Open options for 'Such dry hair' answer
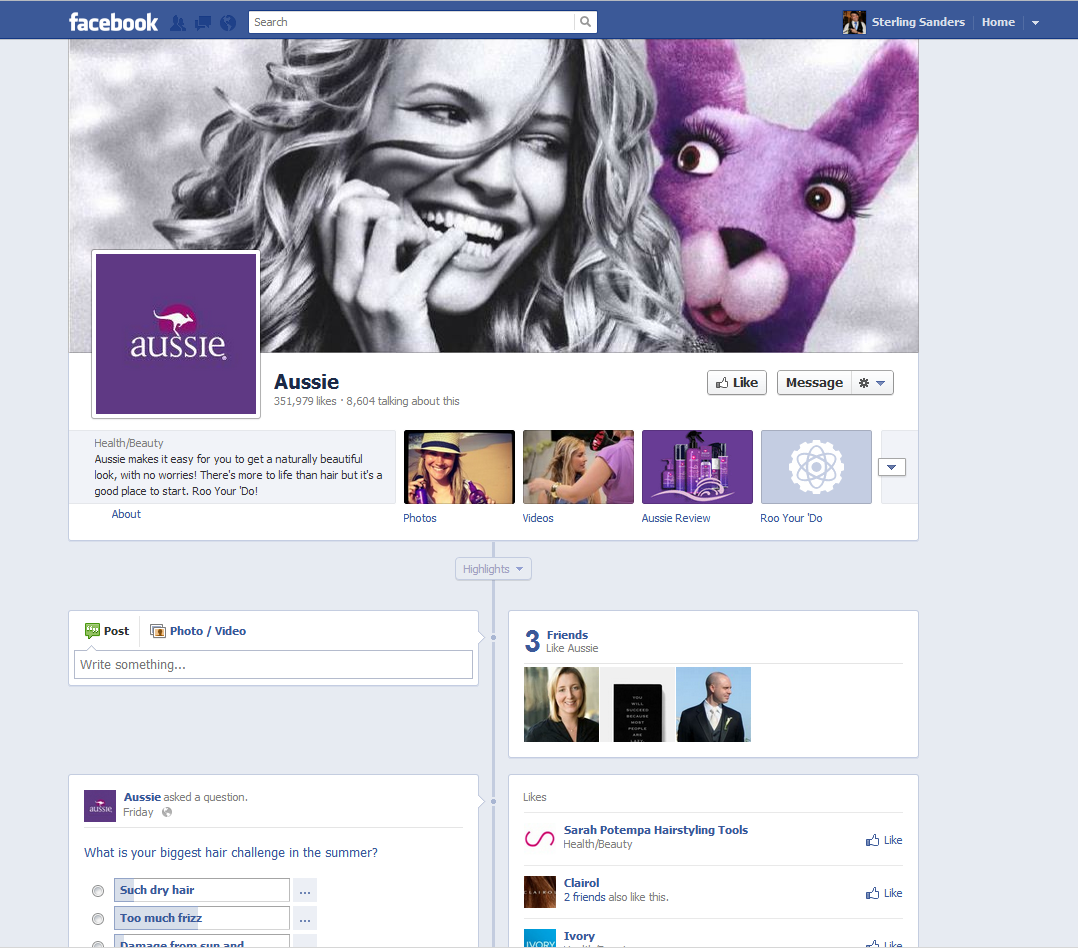Screen dimensions: 1078x948 pos(305,890)
